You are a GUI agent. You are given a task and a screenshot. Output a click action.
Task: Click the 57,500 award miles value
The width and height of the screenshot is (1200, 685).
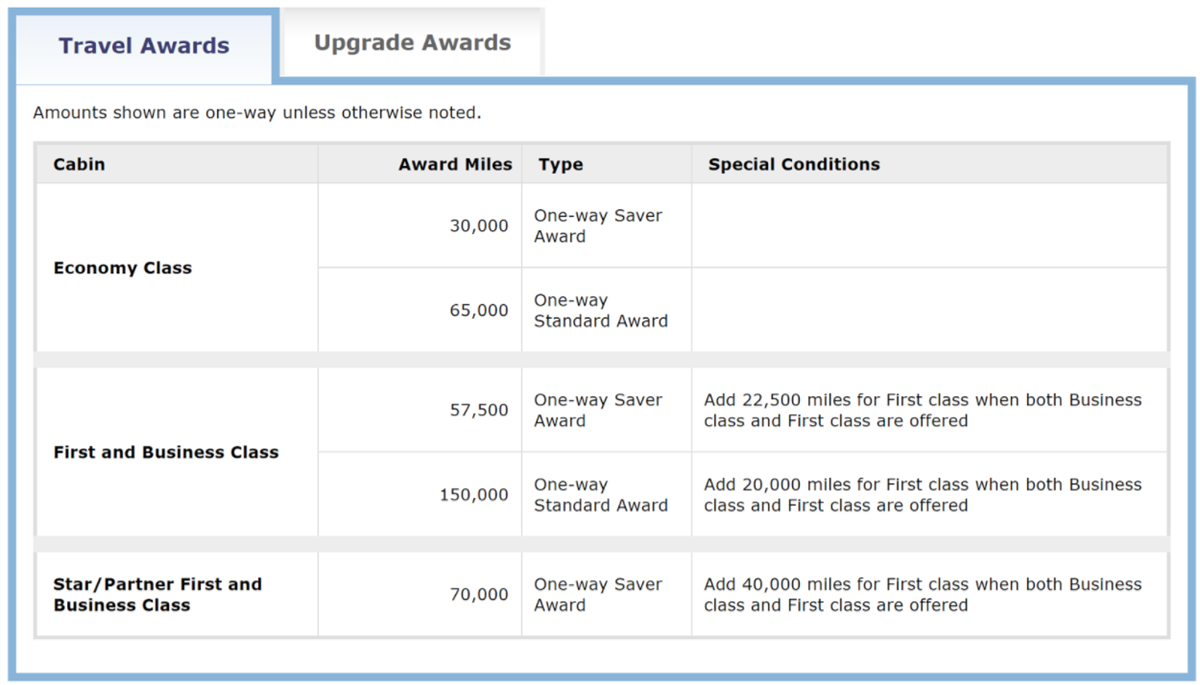pos(479,410)
